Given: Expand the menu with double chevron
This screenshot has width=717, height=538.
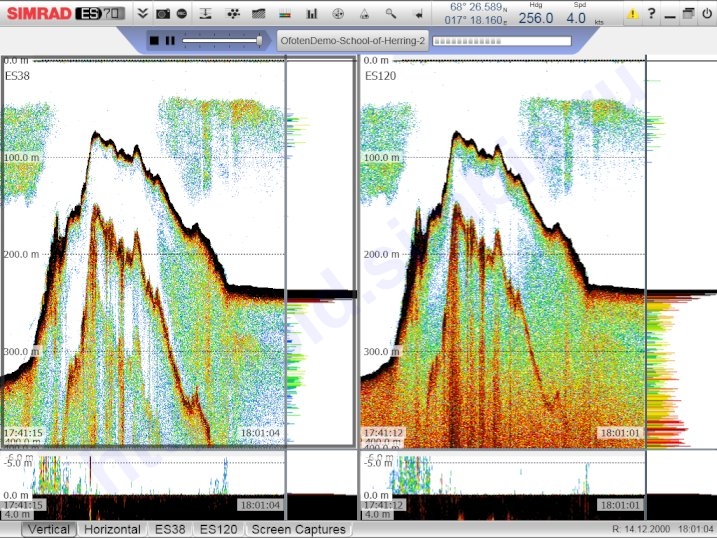Looking at the screenshot, I should coord(143,14).
